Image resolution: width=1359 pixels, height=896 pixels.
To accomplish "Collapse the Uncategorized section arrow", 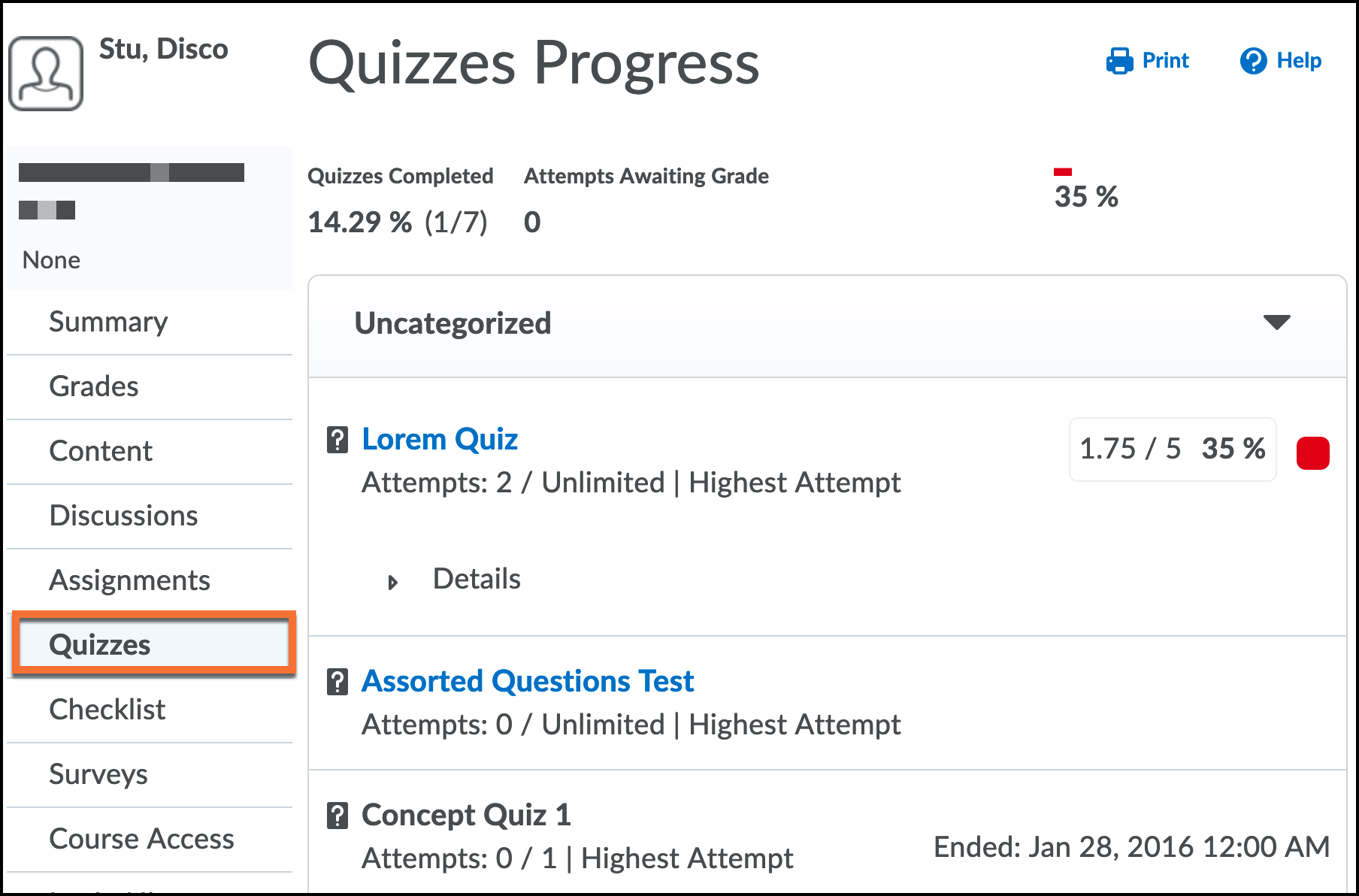I will (1276, 322).
